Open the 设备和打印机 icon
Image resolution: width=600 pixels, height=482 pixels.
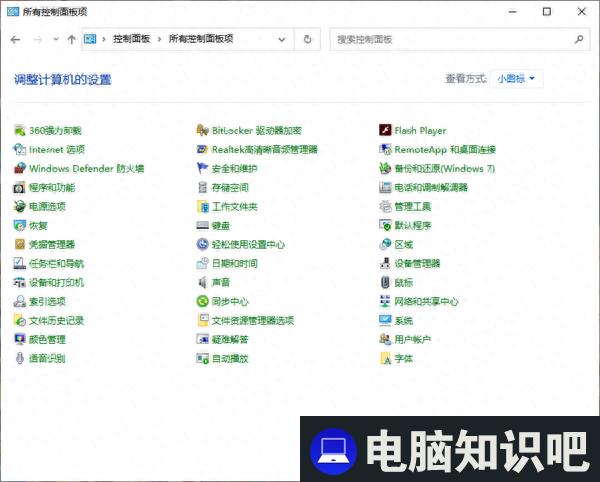[x=20, y=282]
